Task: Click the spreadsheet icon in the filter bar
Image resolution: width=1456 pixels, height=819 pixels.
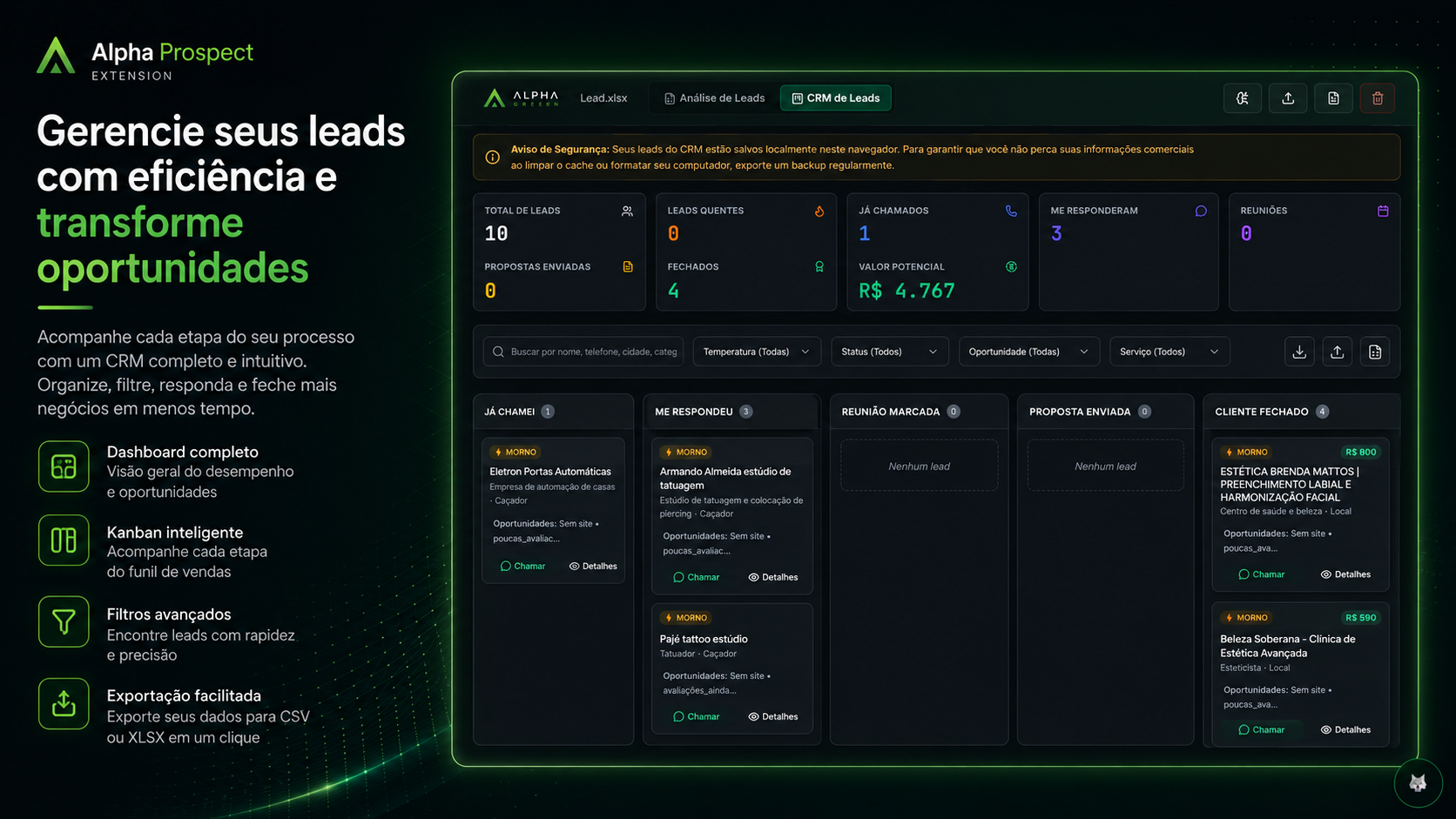Action: (x=1375, y=352)
